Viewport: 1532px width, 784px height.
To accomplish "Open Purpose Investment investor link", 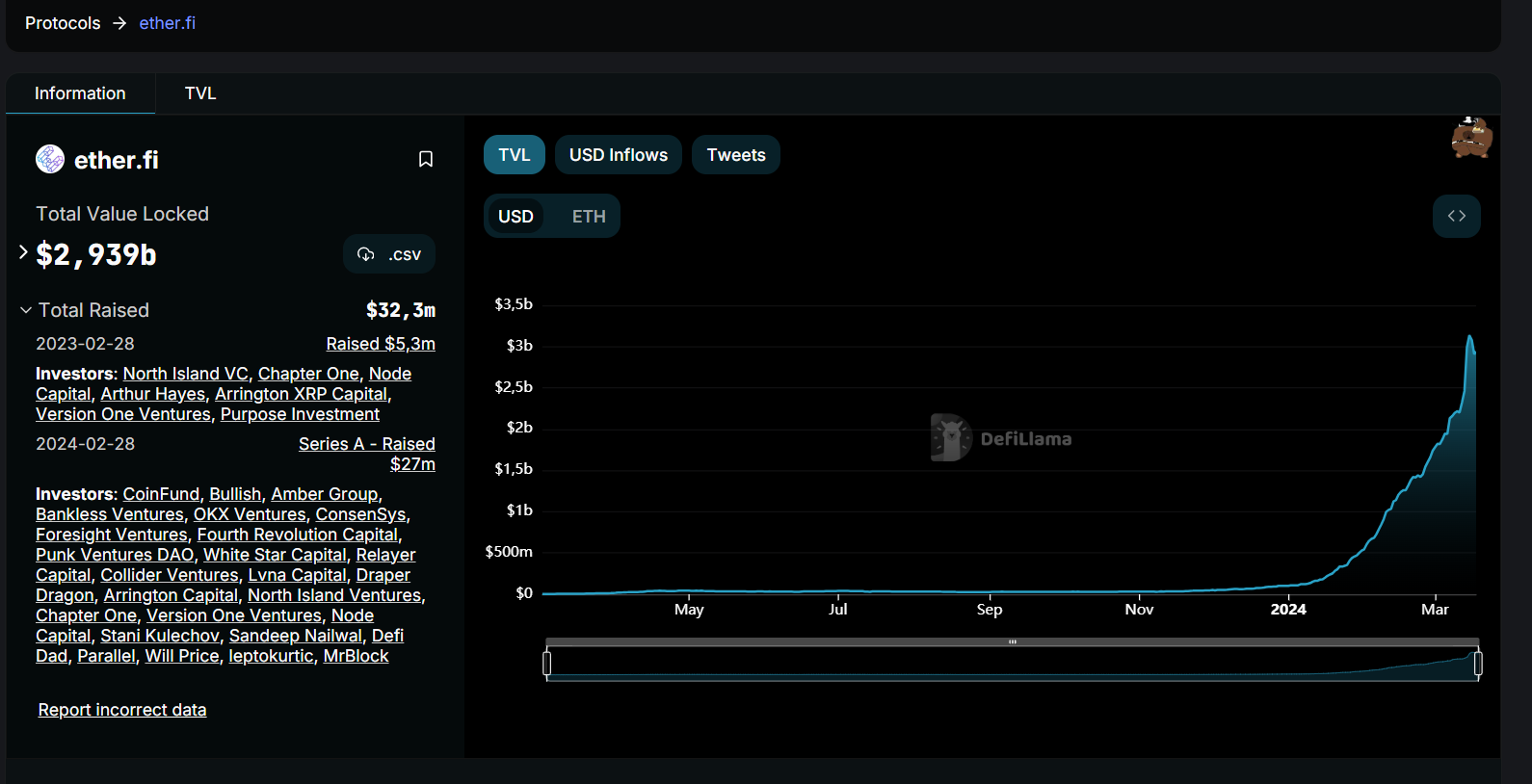I will [300, 414].
